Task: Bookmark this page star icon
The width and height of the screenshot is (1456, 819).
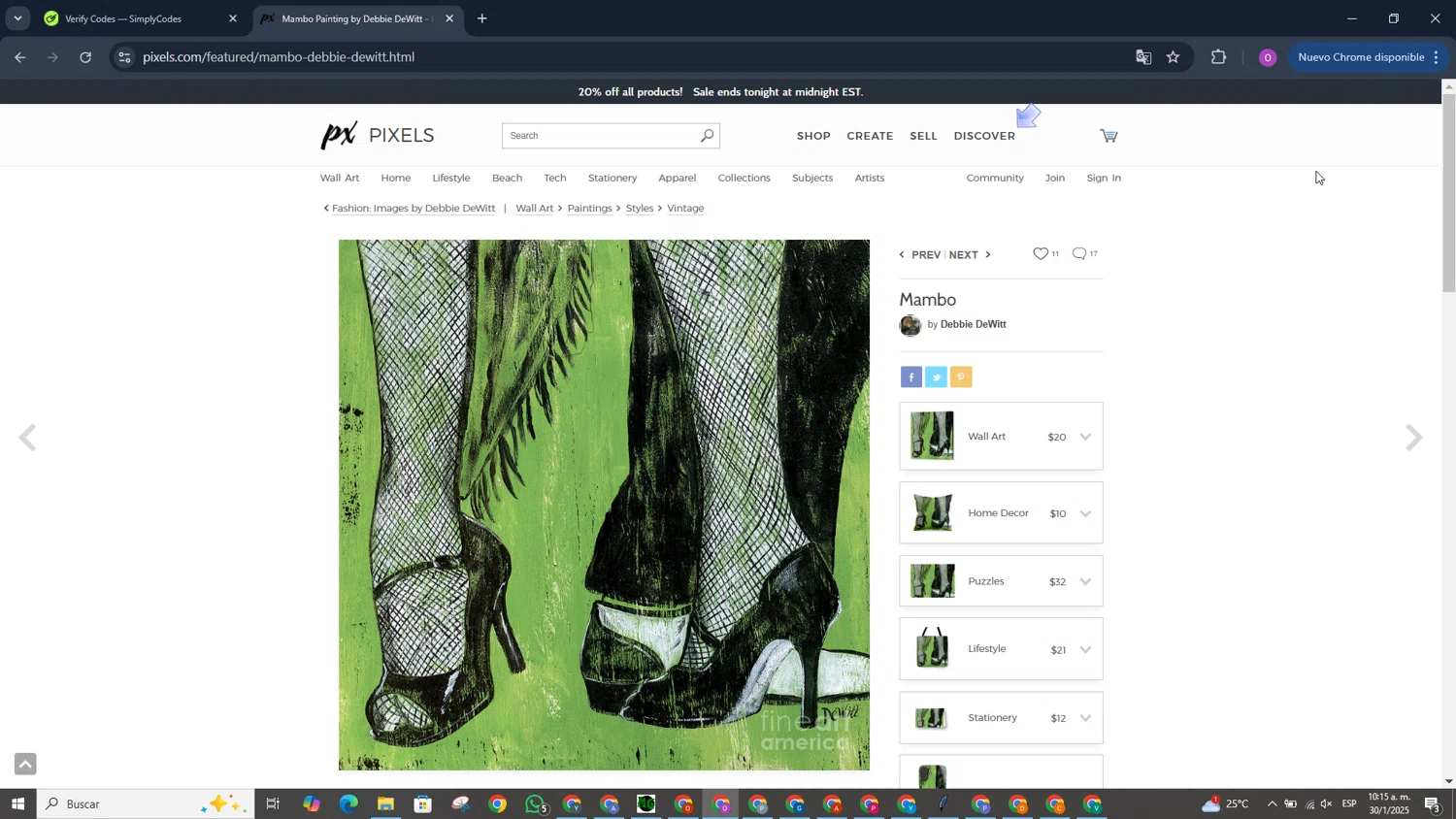Action: [x=1174, y=57]
